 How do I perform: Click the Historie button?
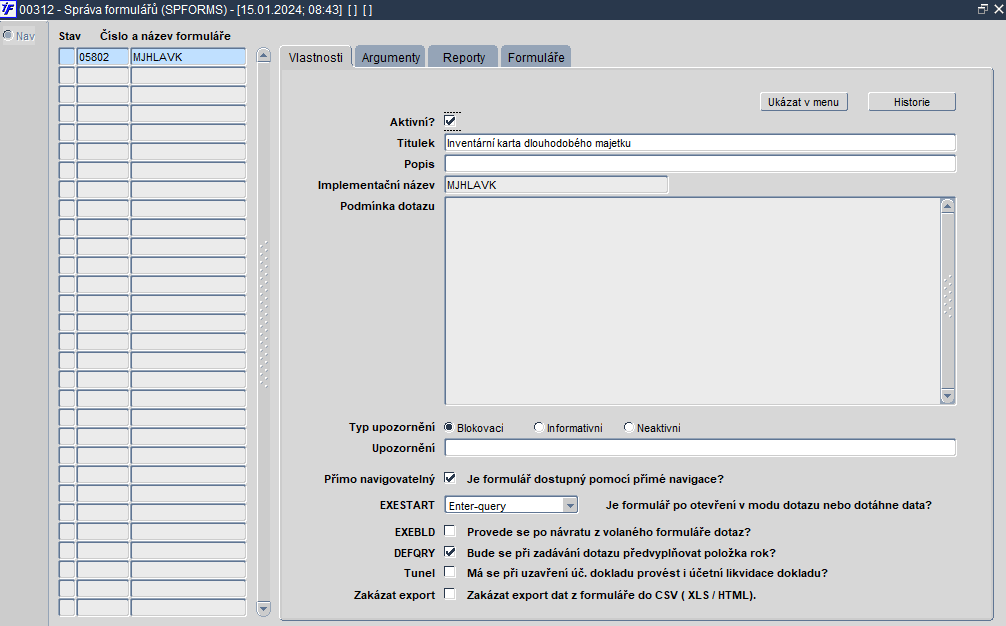tap(912, 102)
